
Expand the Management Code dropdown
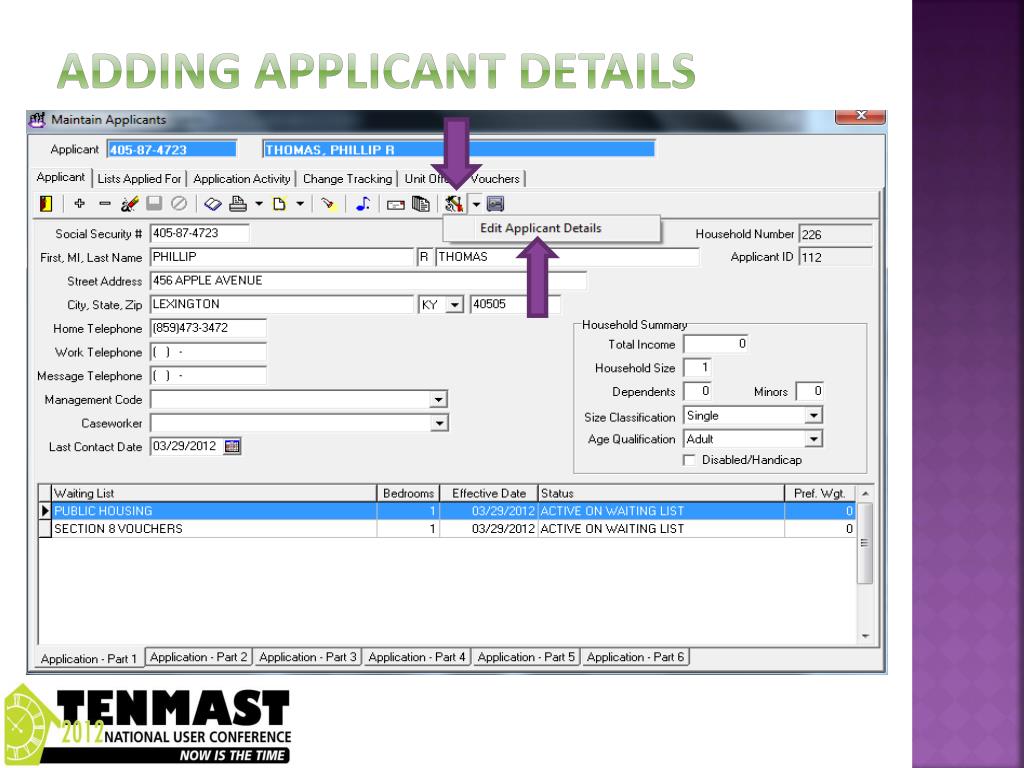pos(437,400)
